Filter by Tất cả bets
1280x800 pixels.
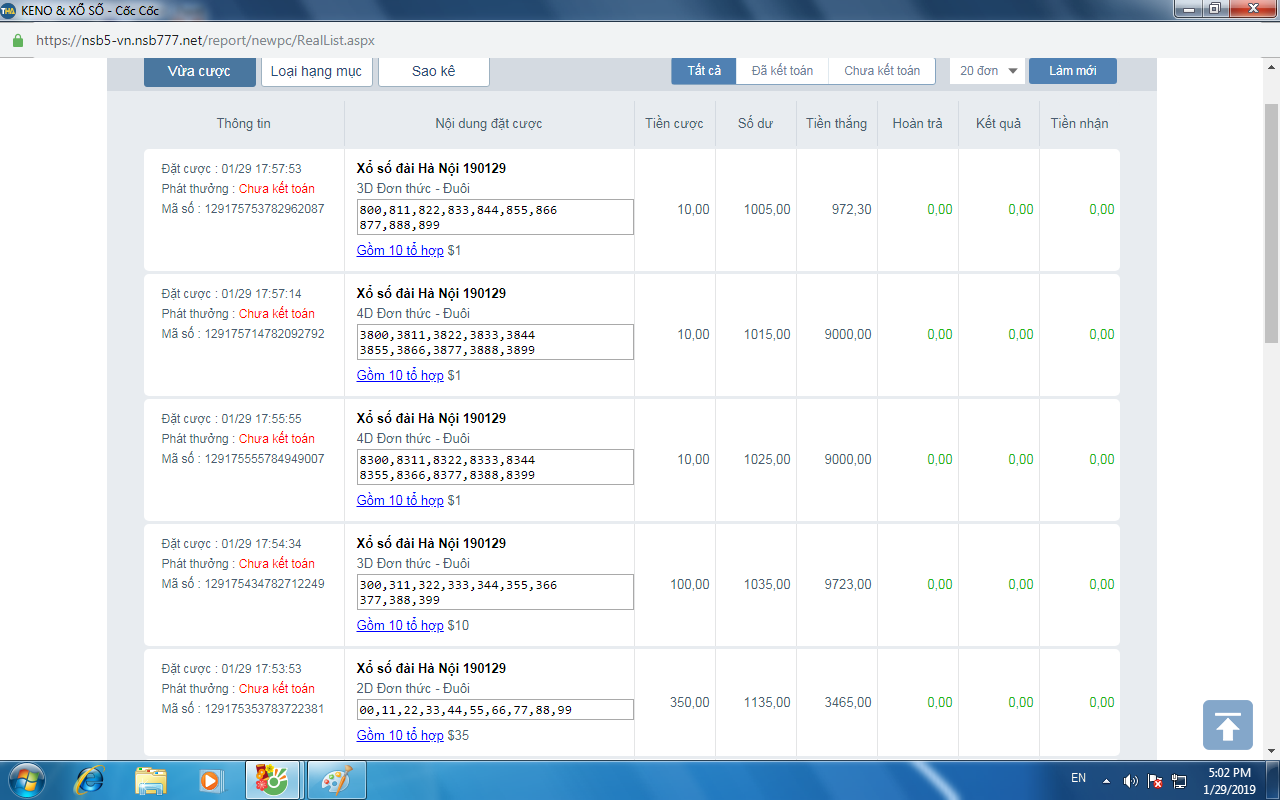pyautogui.click(x=704, y=71)
